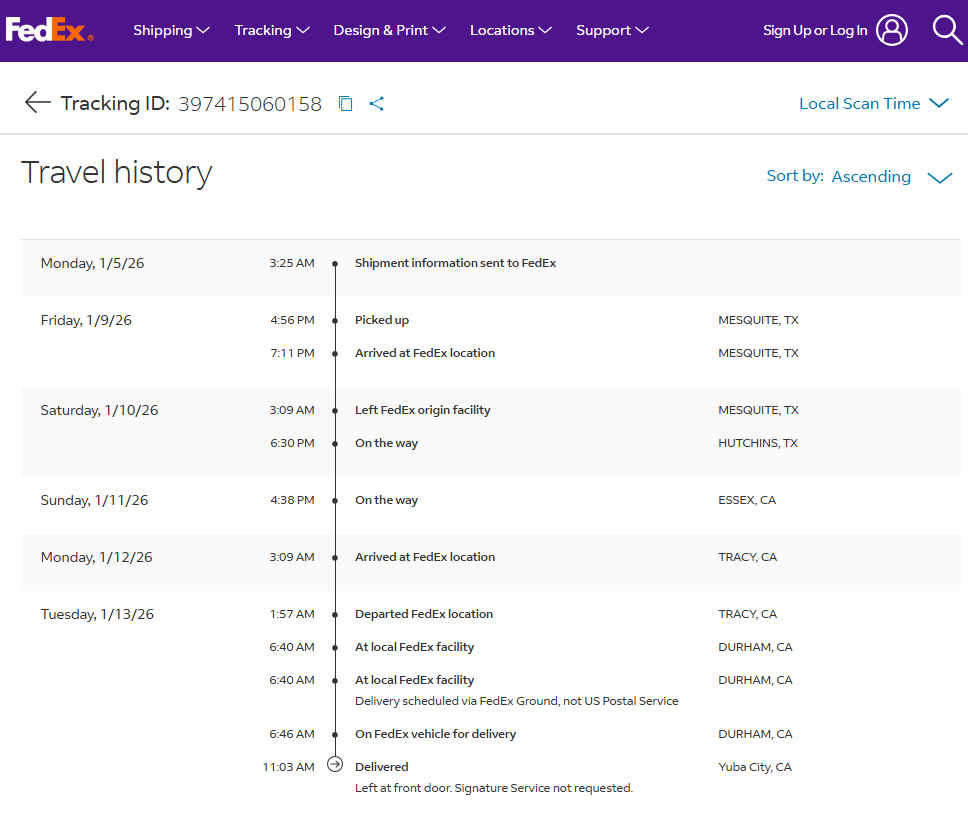The image size is (968, 816).
Task: Open the Tracking menu
Action: 272,30
